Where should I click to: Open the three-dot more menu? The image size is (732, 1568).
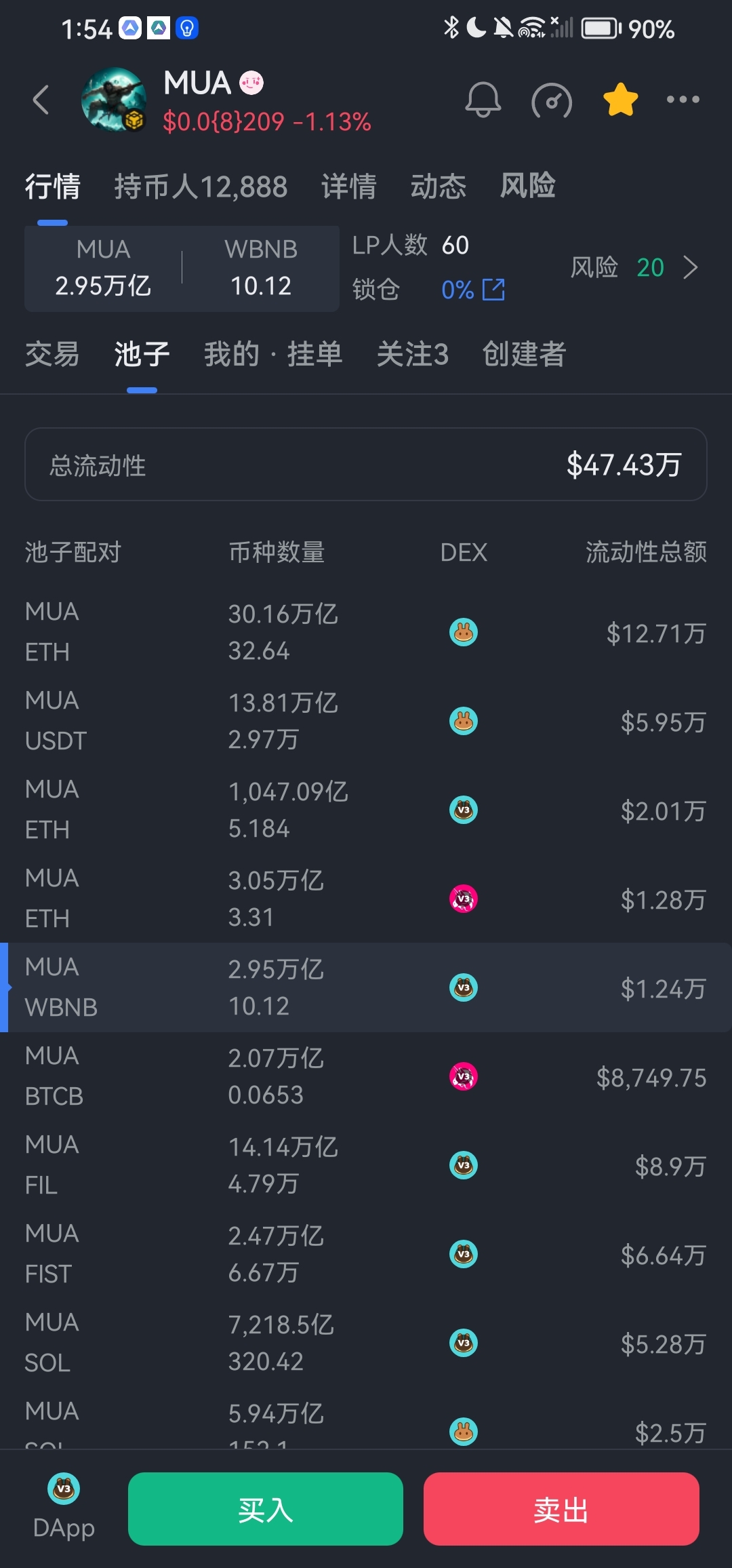(x=683, y=100)
